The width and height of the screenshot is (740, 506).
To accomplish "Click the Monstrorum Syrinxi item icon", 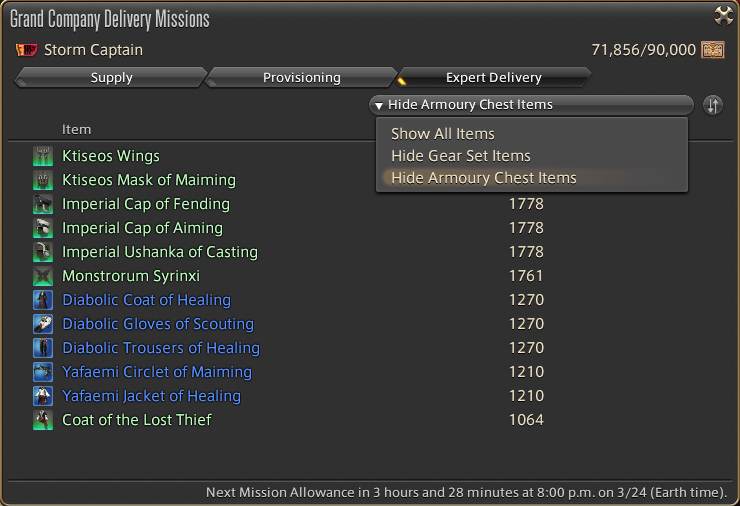I will coord(42,276).
